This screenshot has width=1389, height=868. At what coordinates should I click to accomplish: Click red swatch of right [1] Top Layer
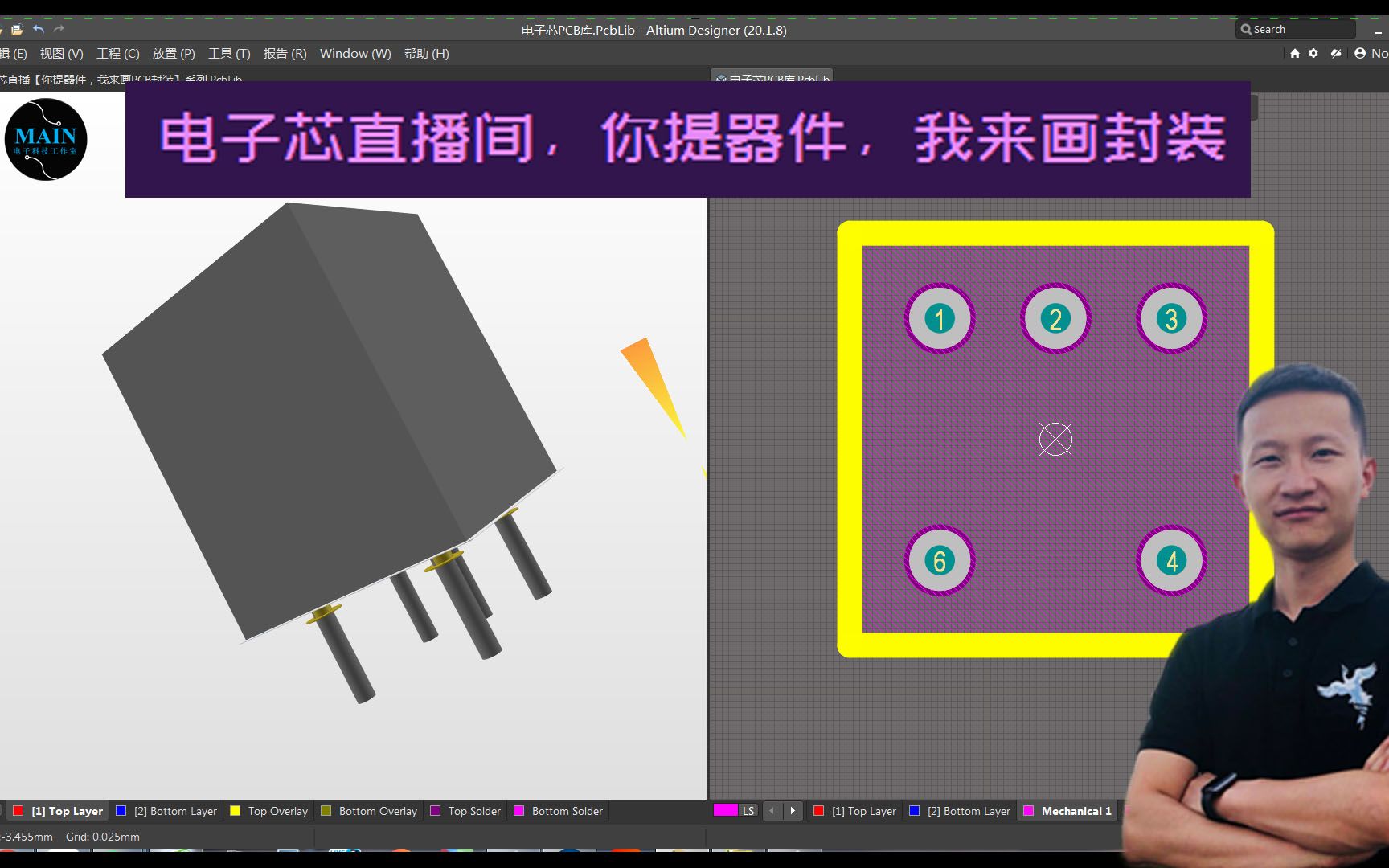(818, 811)
